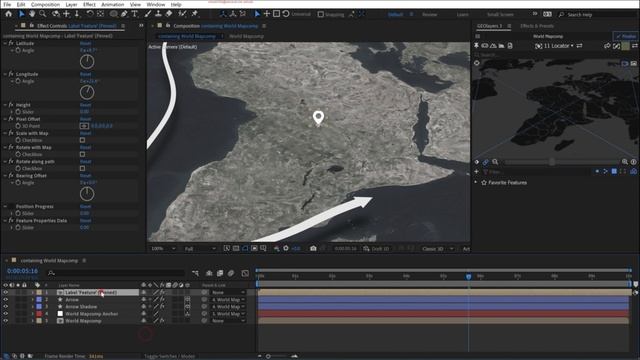Select the Pen tool
The height and width of the screenshot is (360, 640).
click(x=124, y=14)
